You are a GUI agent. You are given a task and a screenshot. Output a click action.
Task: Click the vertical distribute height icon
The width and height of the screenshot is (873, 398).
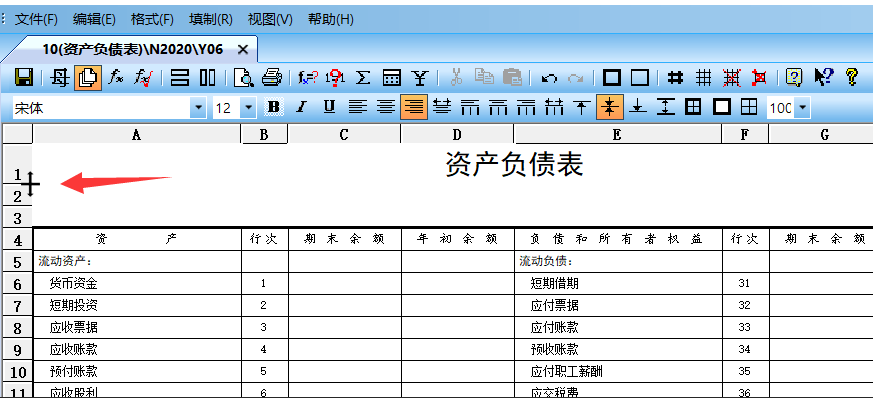pyautogui.click(x=665, y=107)
